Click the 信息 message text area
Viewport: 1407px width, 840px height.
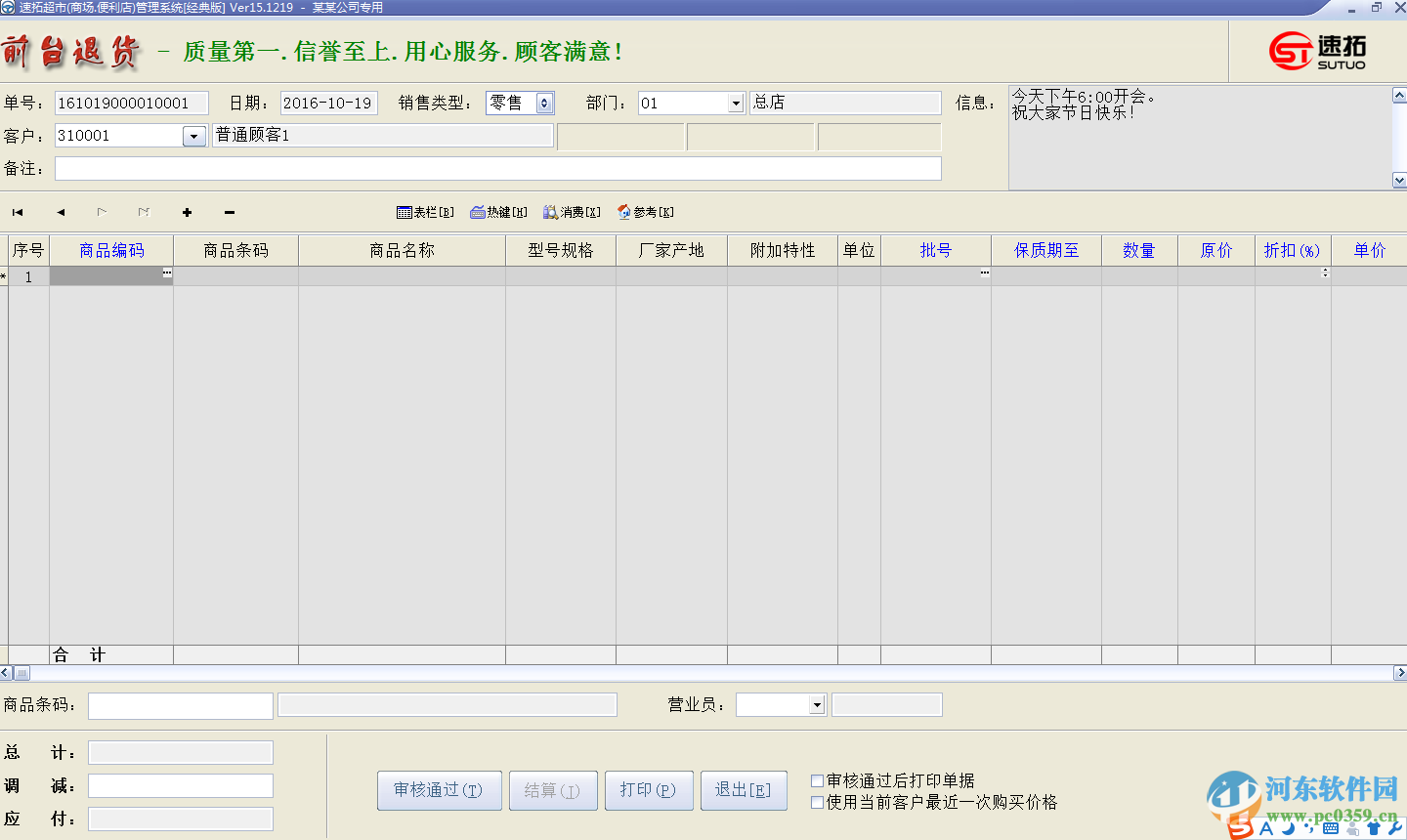tap(1200, 138)
